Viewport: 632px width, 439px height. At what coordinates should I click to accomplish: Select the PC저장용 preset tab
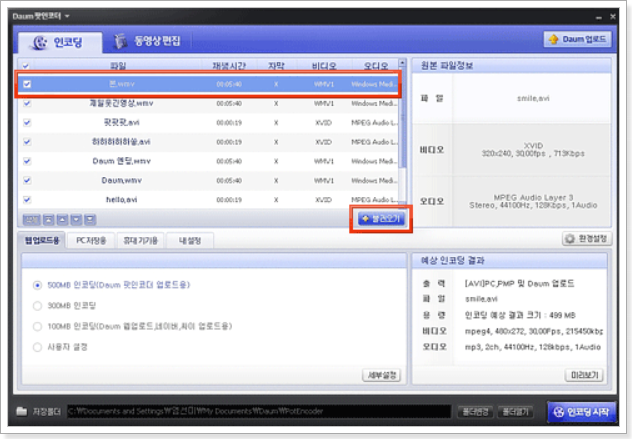click(x=91, y=241)
